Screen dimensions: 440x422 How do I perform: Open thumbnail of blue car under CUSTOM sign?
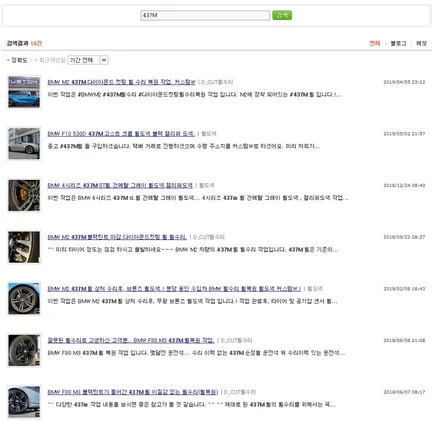tap(24, 92)
